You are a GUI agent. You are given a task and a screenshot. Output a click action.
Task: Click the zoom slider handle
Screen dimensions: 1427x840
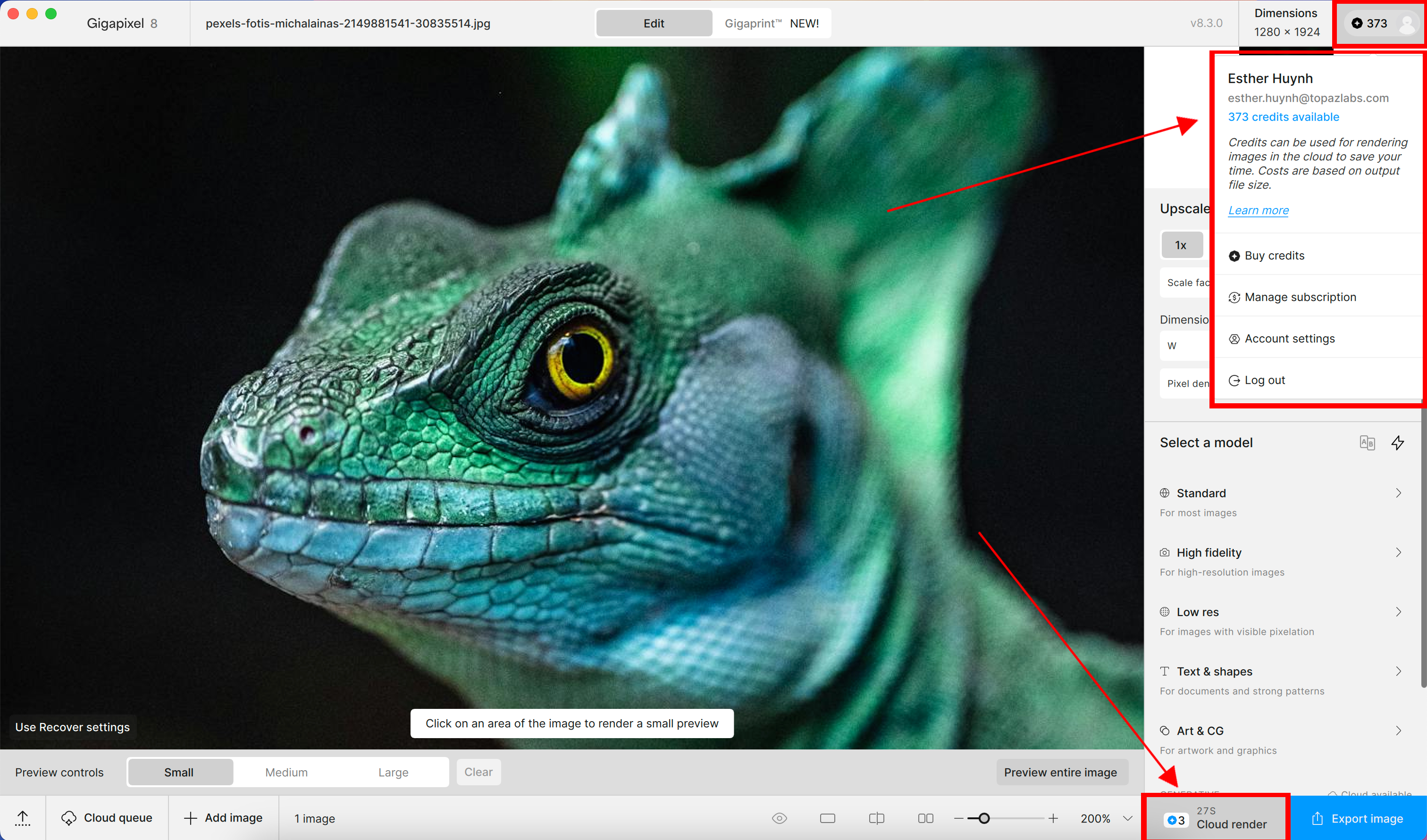tap(984, 818)
